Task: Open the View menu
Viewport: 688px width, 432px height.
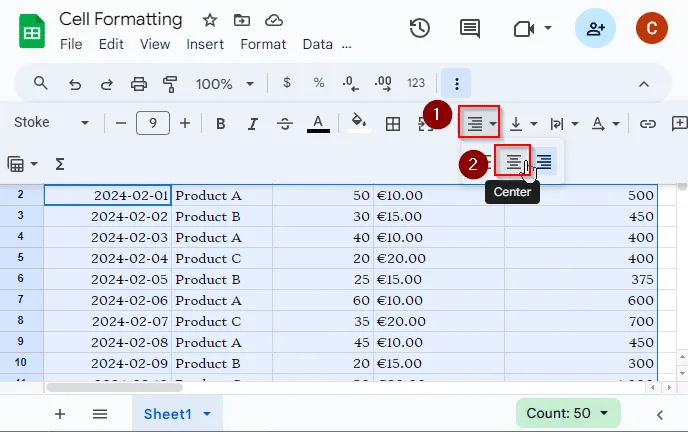Action: tap(155, 44)
